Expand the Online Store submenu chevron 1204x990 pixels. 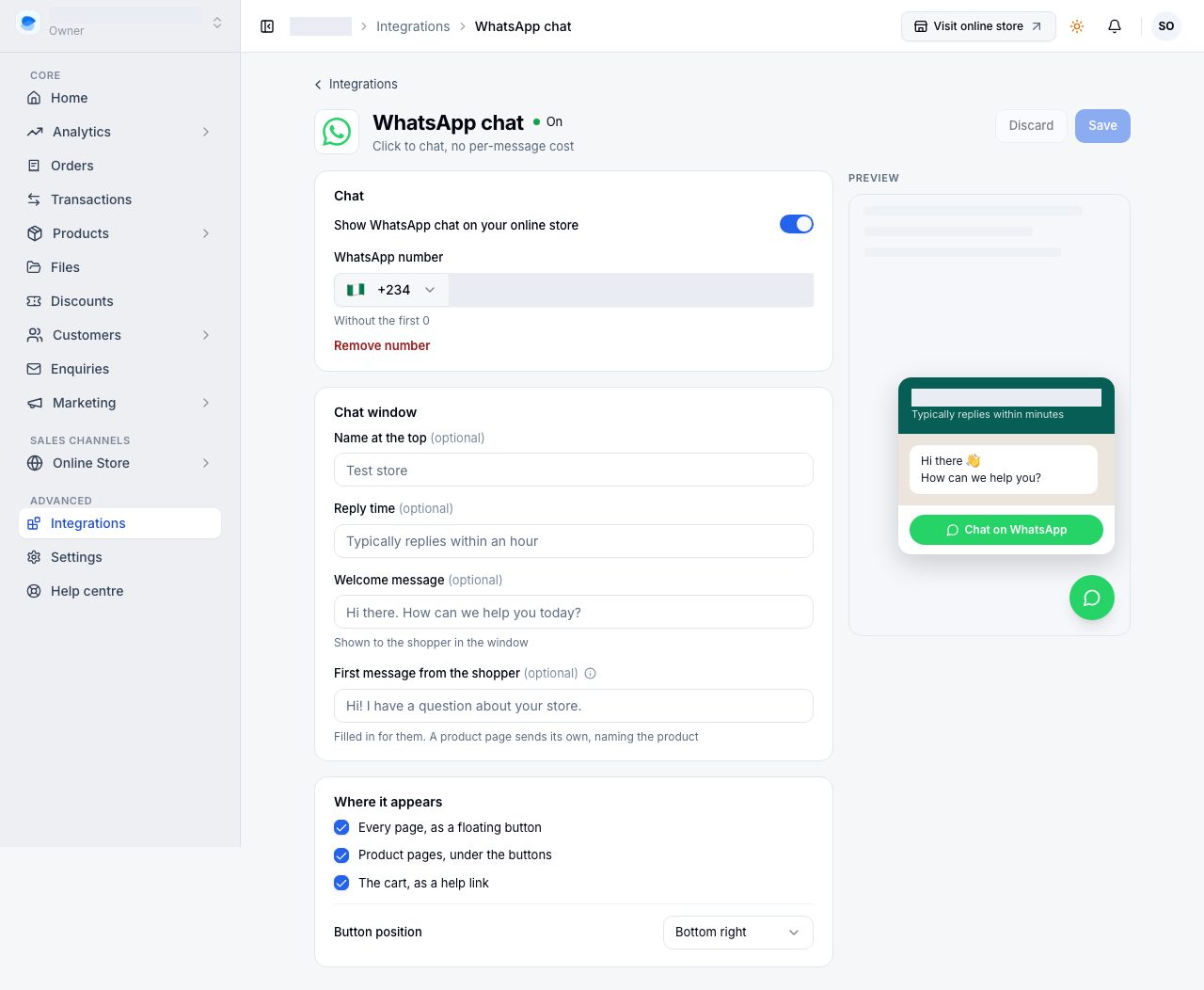(x=206, y=463)
